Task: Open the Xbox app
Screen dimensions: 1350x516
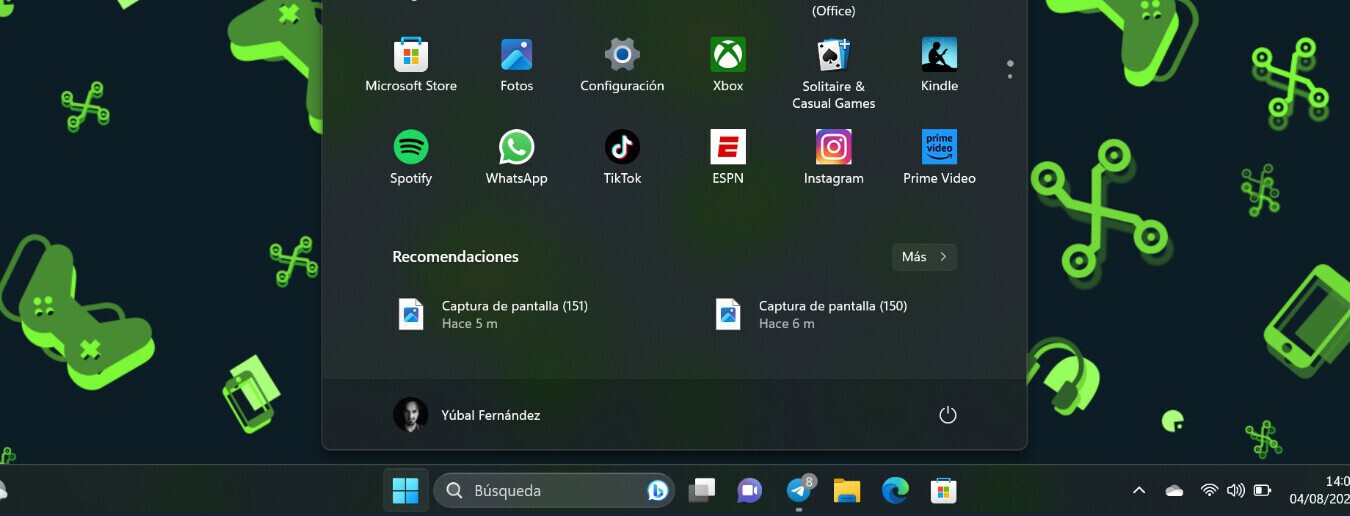Action: click(x=728, y=66)
